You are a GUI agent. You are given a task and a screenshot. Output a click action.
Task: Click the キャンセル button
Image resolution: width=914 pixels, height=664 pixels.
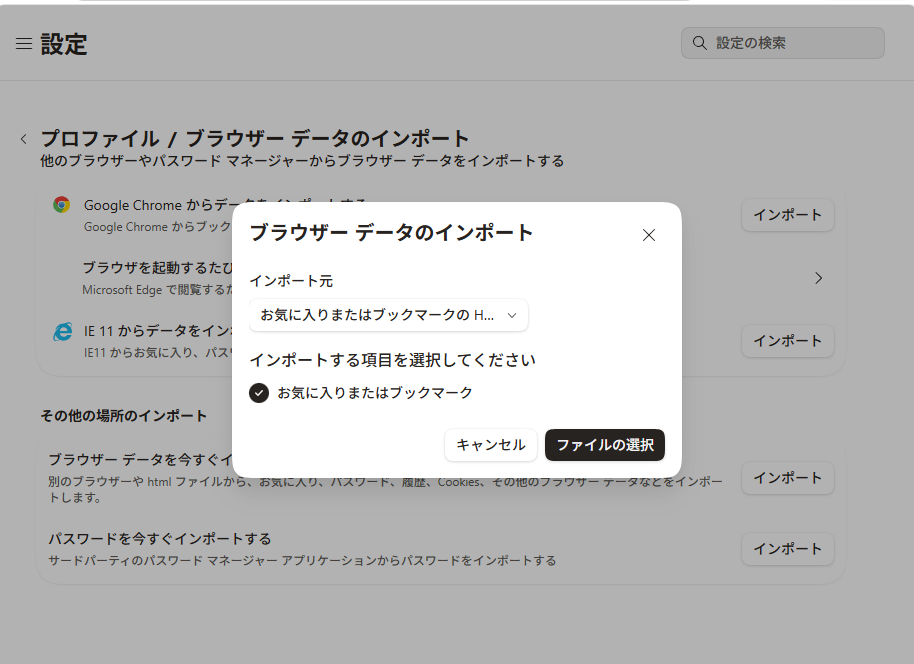[x=491, y=445]
